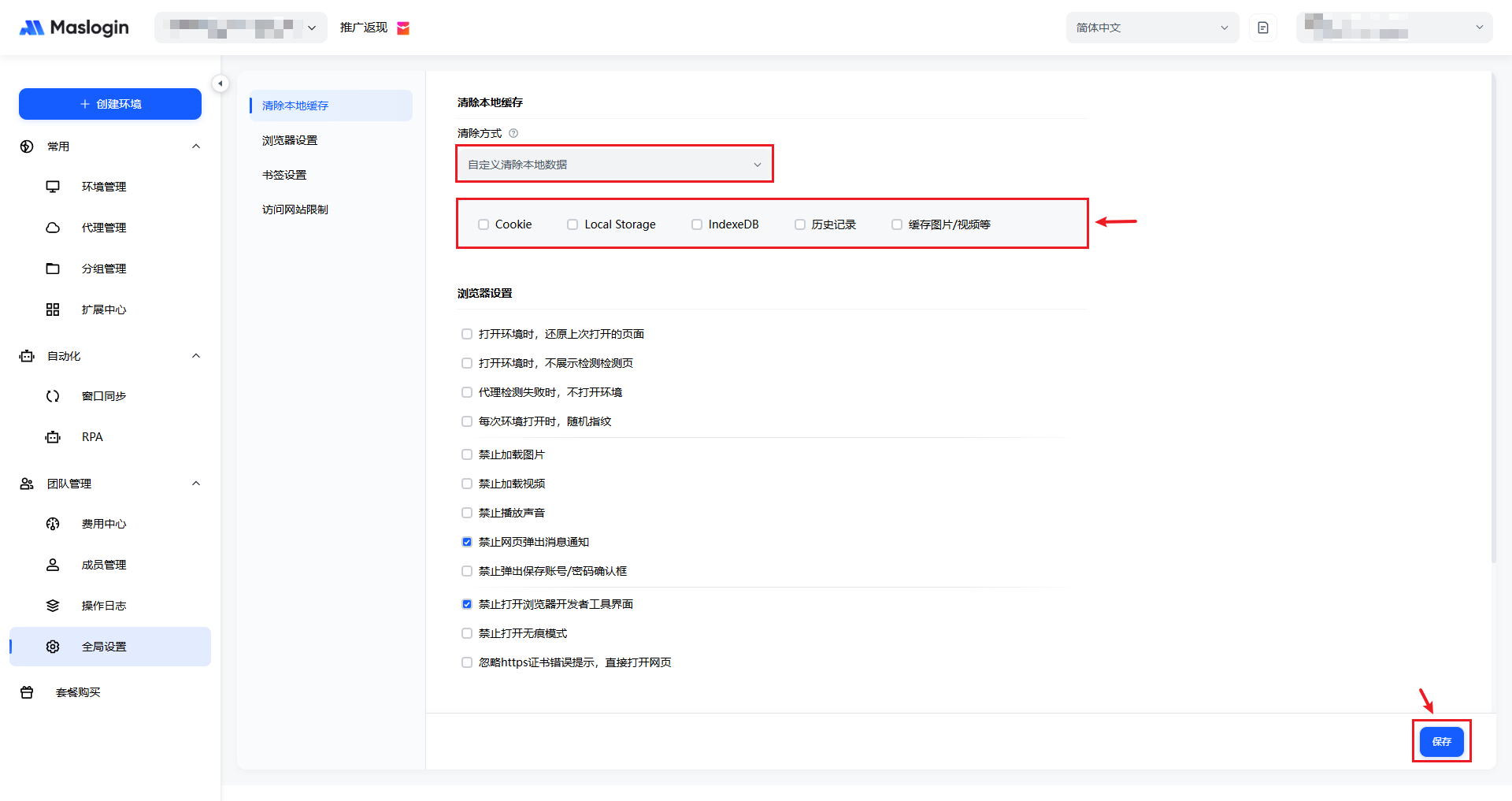Open 扩展中心 grid icon in sidebar
Image resolution: width=1512 pixels, height=801 pixels.
click(x=53, y=310)
